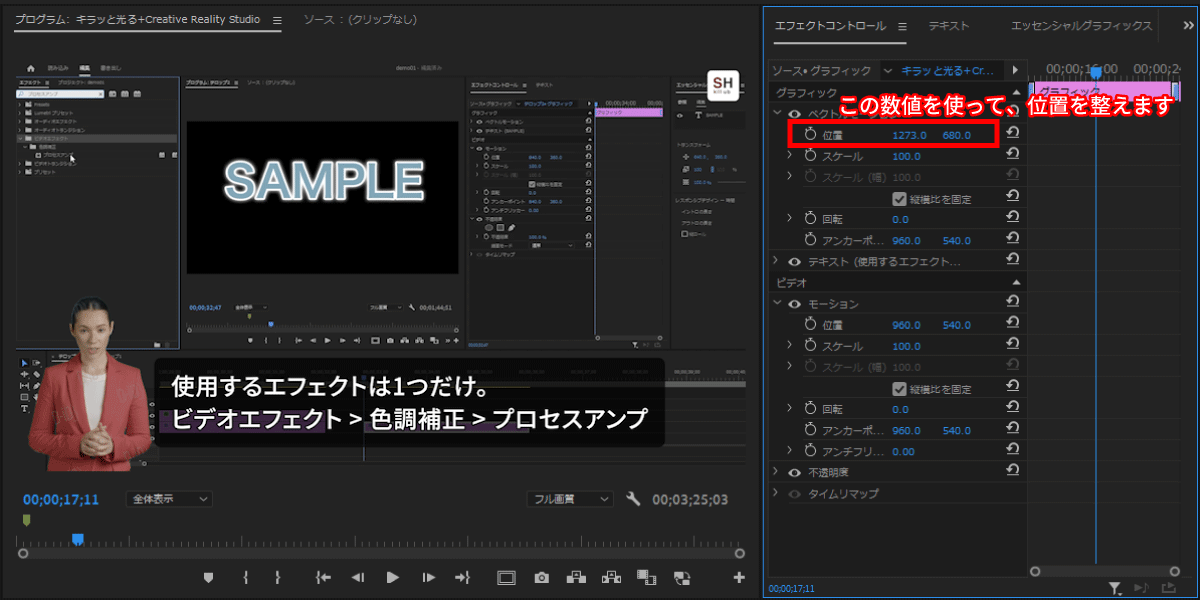This screenshot has height=600, width=1200.
Task: Toggle the タイムリマップ eye
Action: pos(795,493)
